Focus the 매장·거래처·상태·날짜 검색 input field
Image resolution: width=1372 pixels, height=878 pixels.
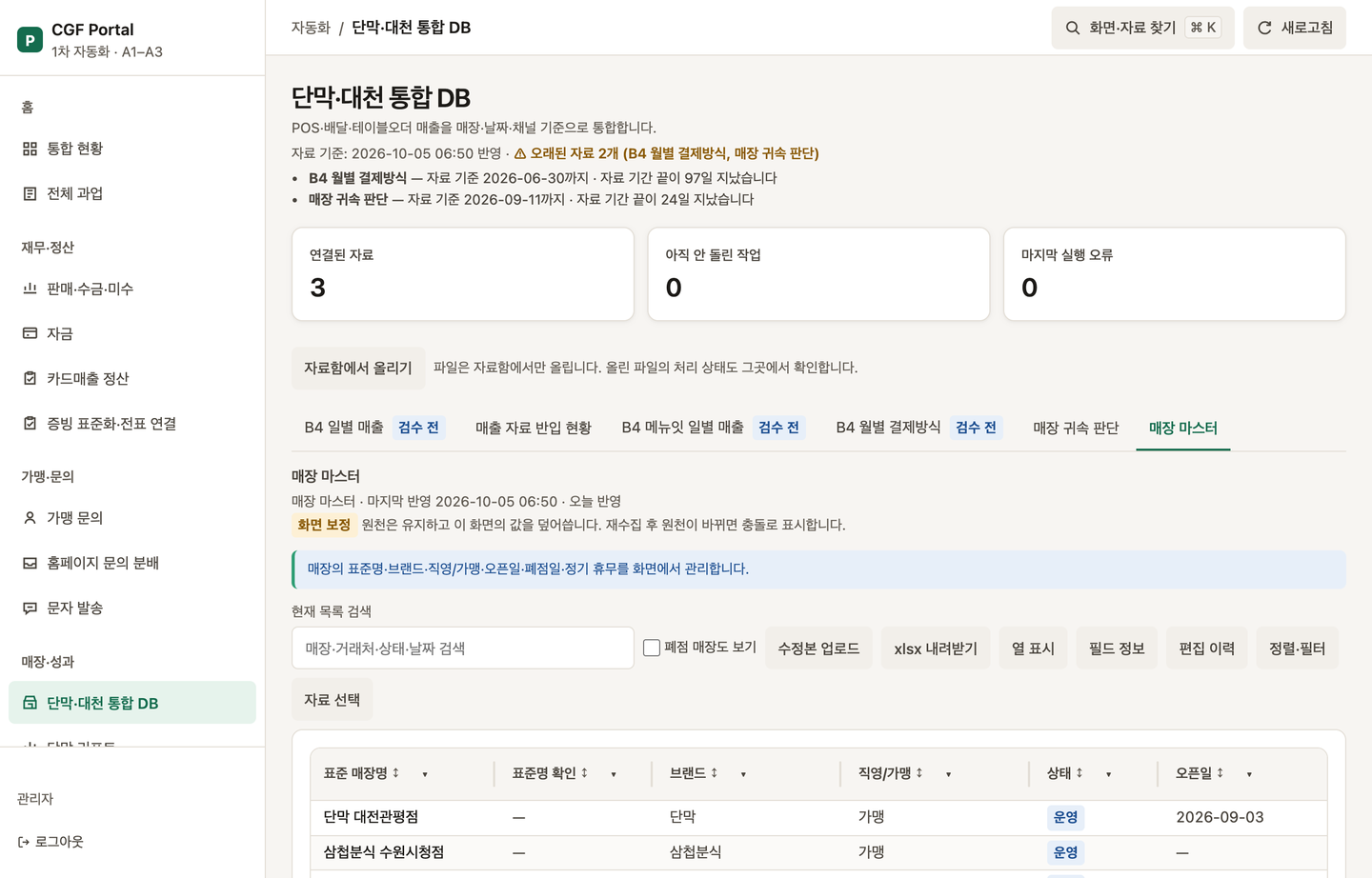point(463,648)
